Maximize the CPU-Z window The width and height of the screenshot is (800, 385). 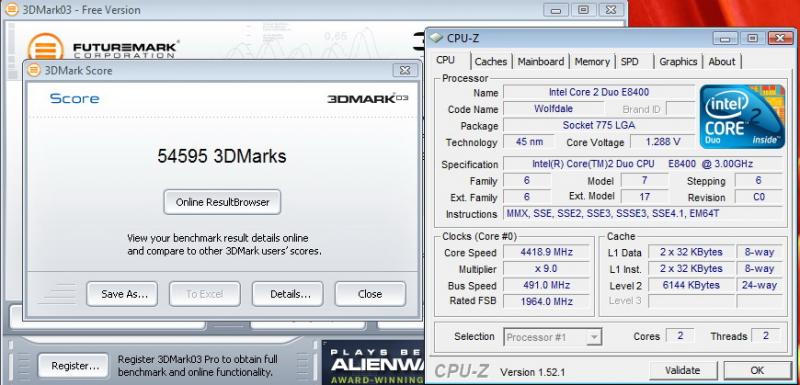(x=753, y=38)
